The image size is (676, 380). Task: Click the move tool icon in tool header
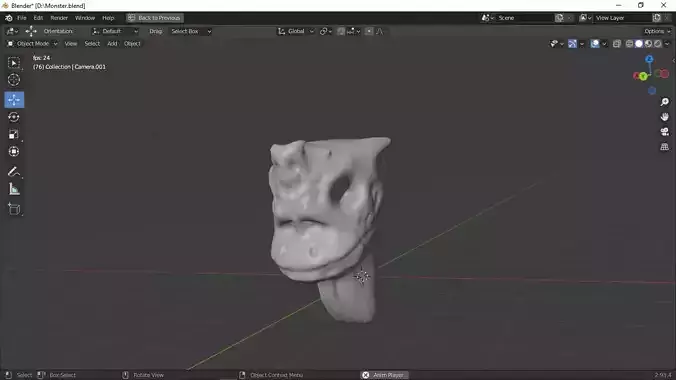point(31,31)
